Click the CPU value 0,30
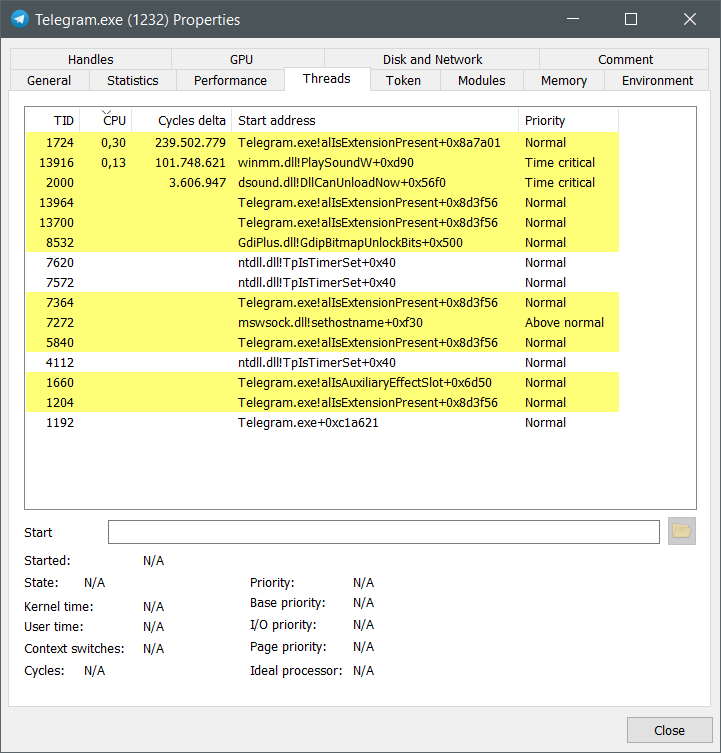721x753 pixels. [113, 143]
